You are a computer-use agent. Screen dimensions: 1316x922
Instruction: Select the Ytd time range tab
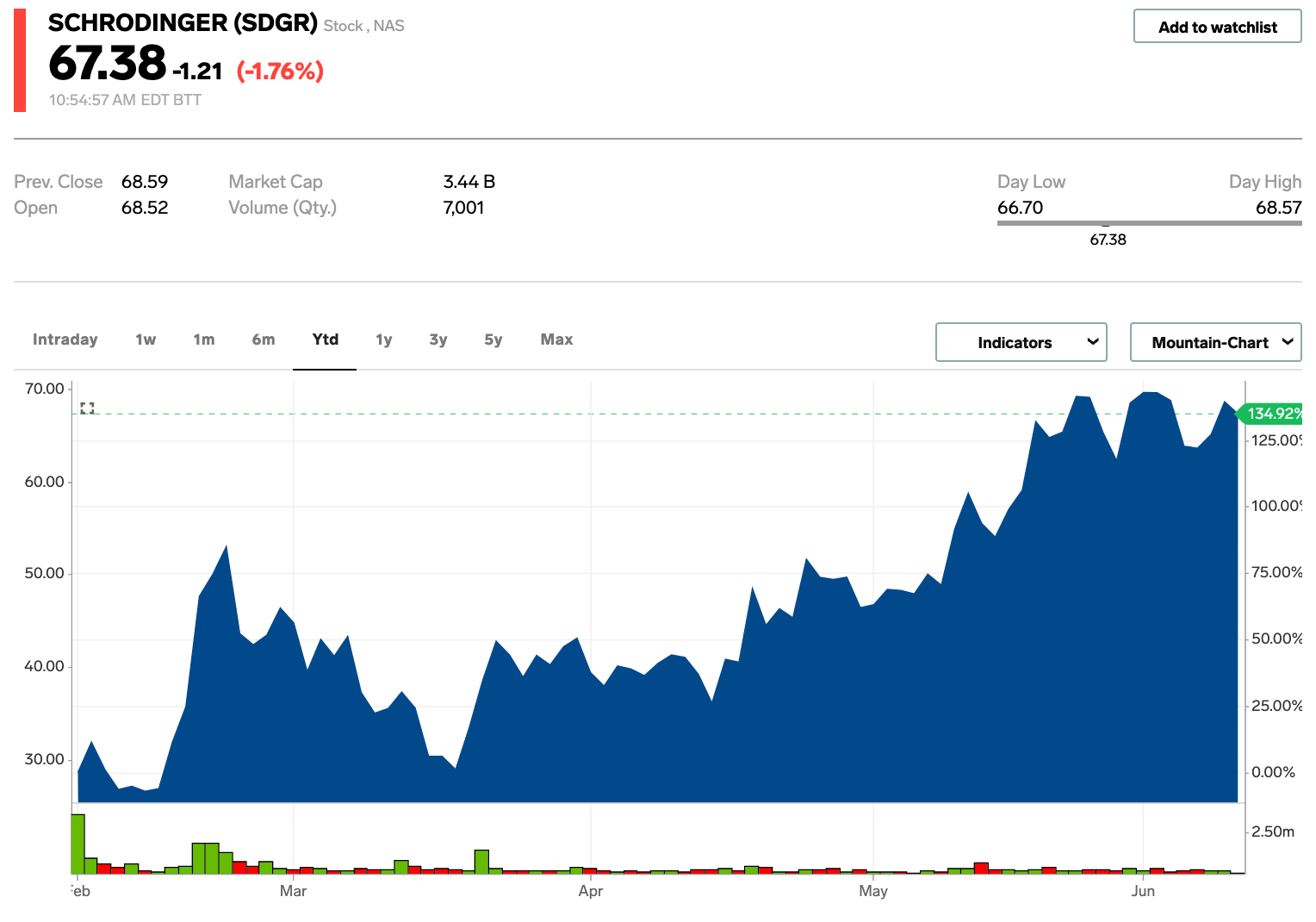(326, 340)
